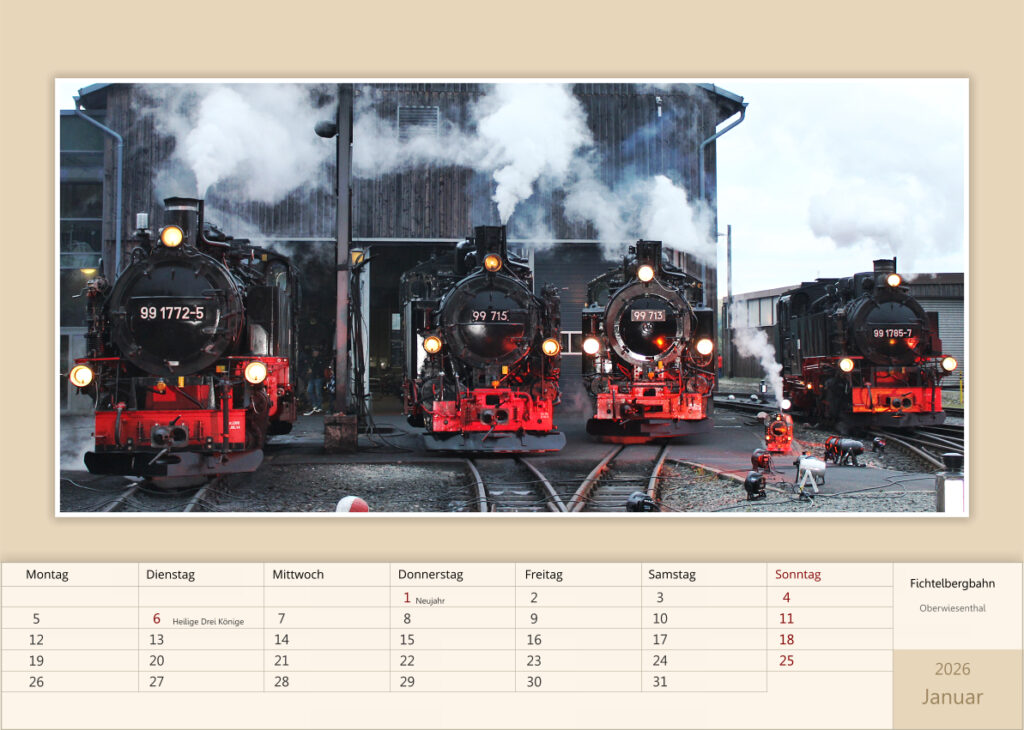The image size is (1024, 730).
Task: Click locomotive number plate 99 1785-7
Action: coord(892,333)
